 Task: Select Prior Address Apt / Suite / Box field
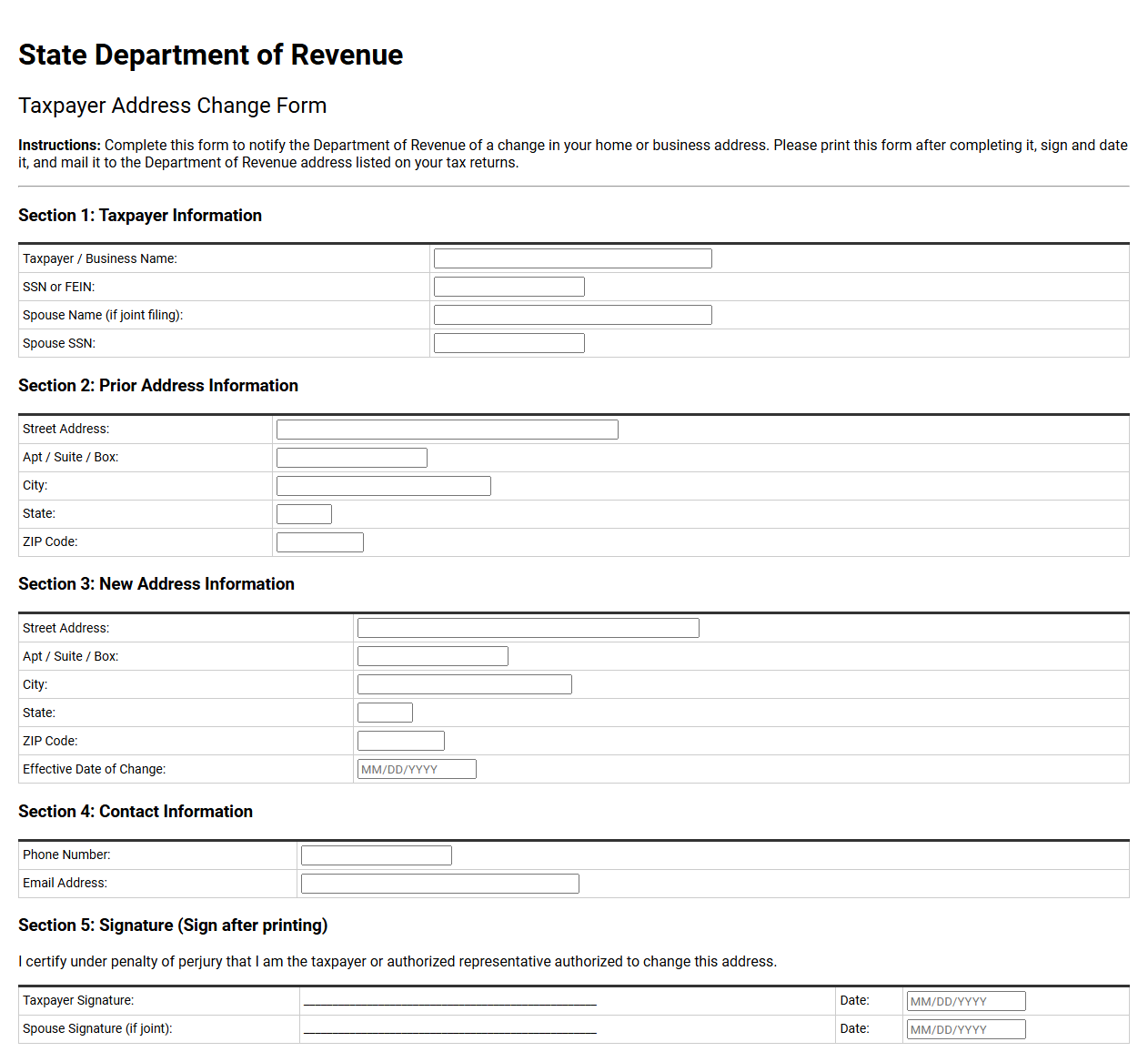tap(352, 458)
